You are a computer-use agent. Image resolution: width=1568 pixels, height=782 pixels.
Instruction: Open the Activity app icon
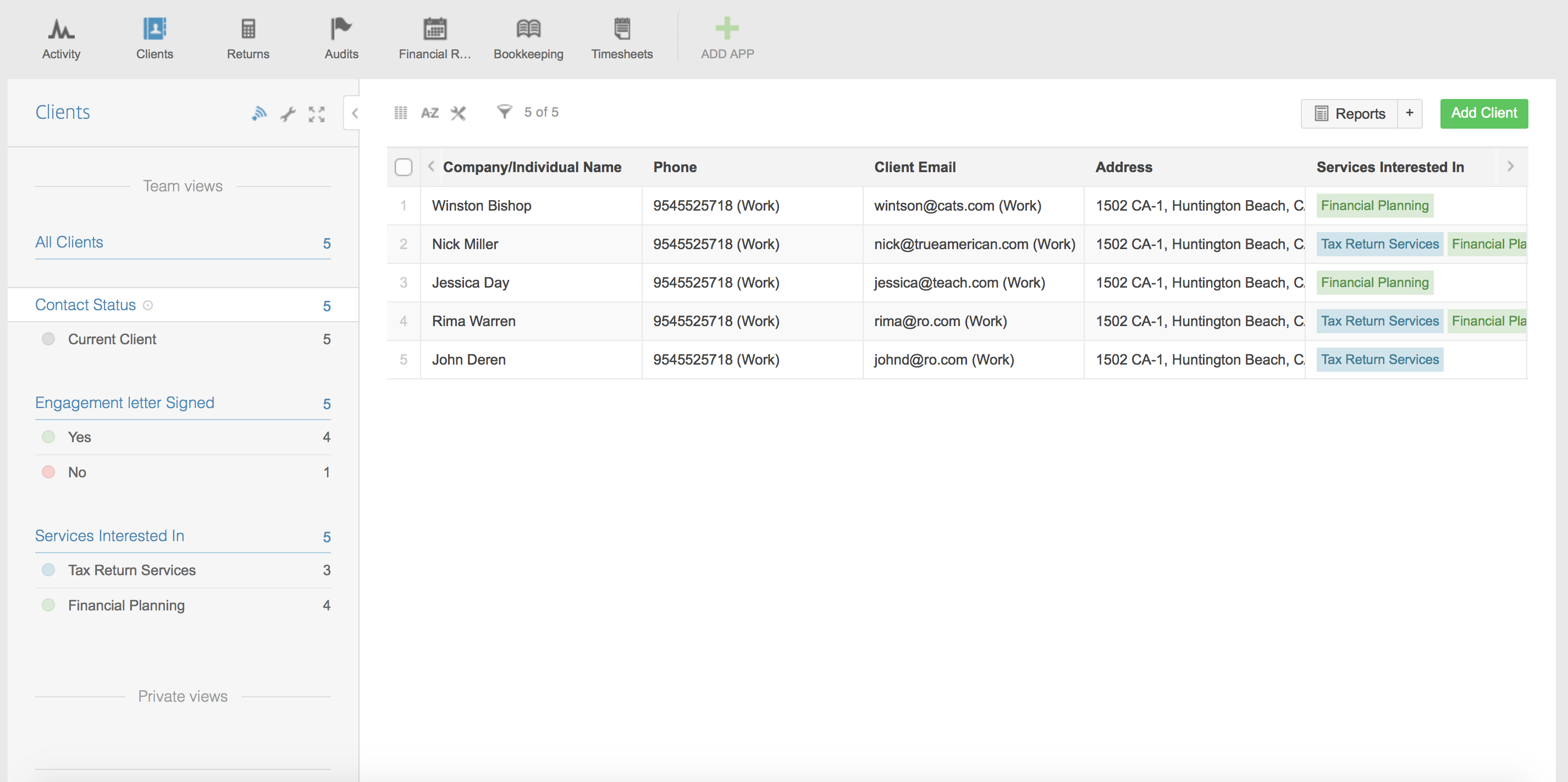pos(61,29)
